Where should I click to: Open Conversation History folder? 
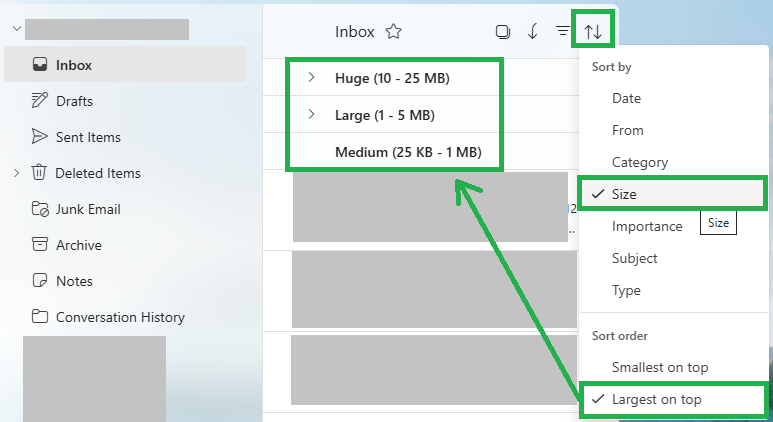click(120, 317)
